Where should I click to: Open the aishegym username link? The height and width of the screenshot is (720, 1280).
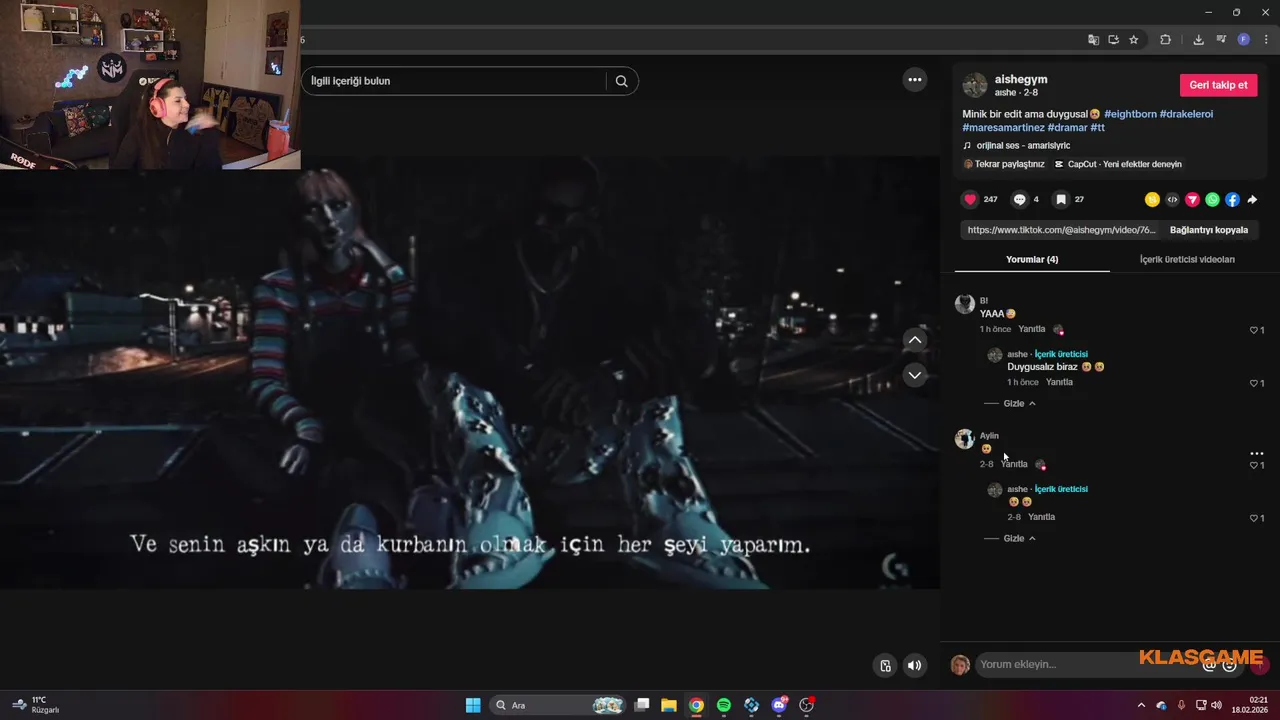[x=1021, y=79]
